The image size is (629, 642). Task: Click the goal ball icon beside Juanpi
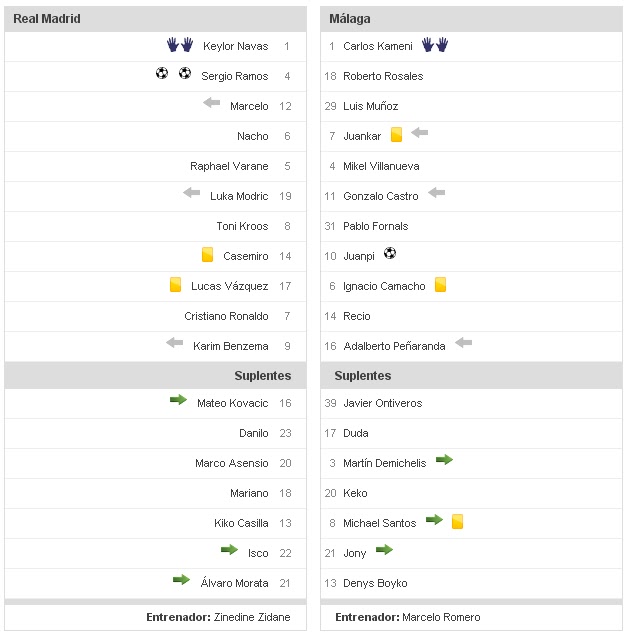390,254
